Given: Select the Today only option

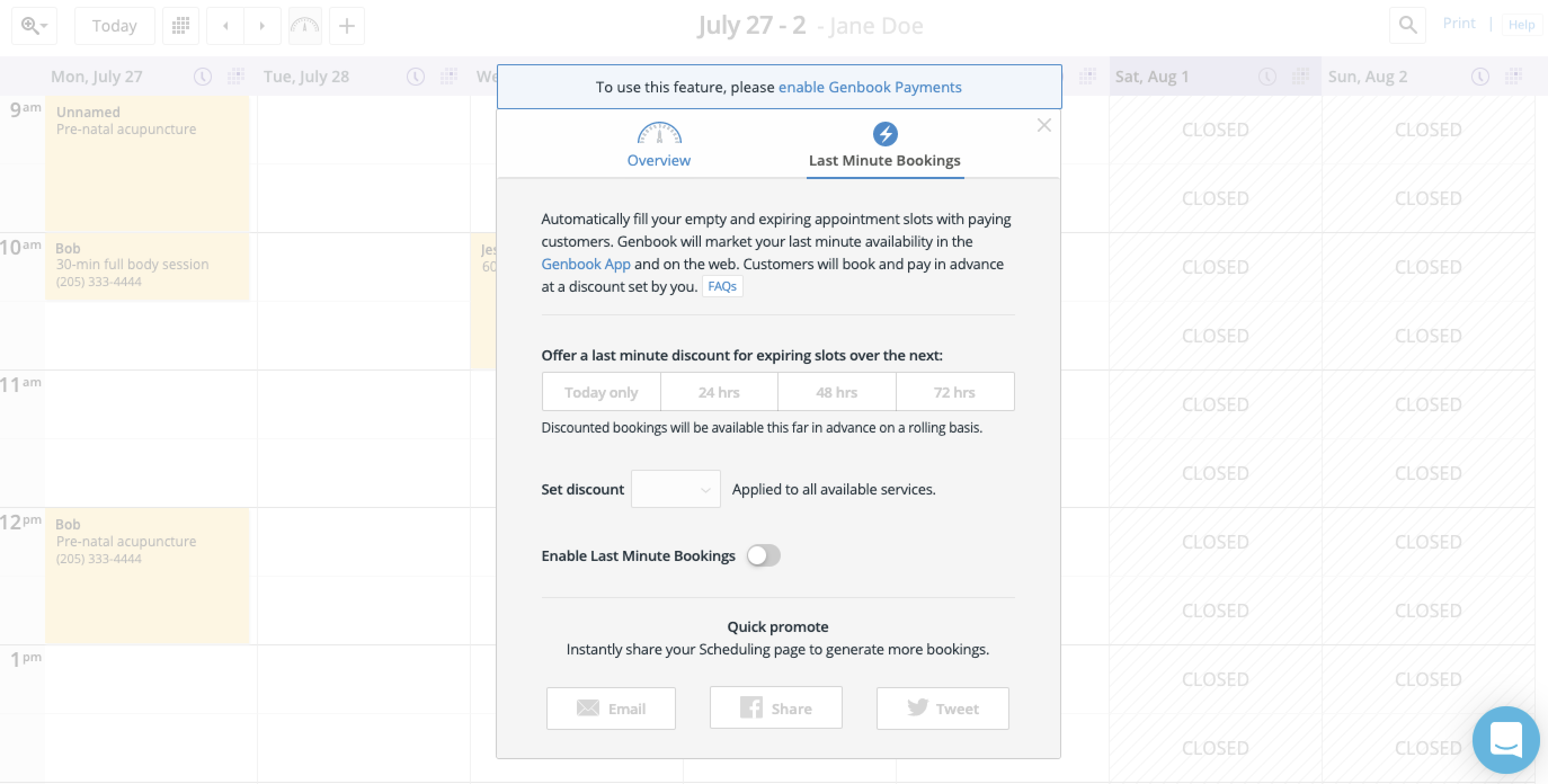Looking at the screenshot, I should 601,393.
